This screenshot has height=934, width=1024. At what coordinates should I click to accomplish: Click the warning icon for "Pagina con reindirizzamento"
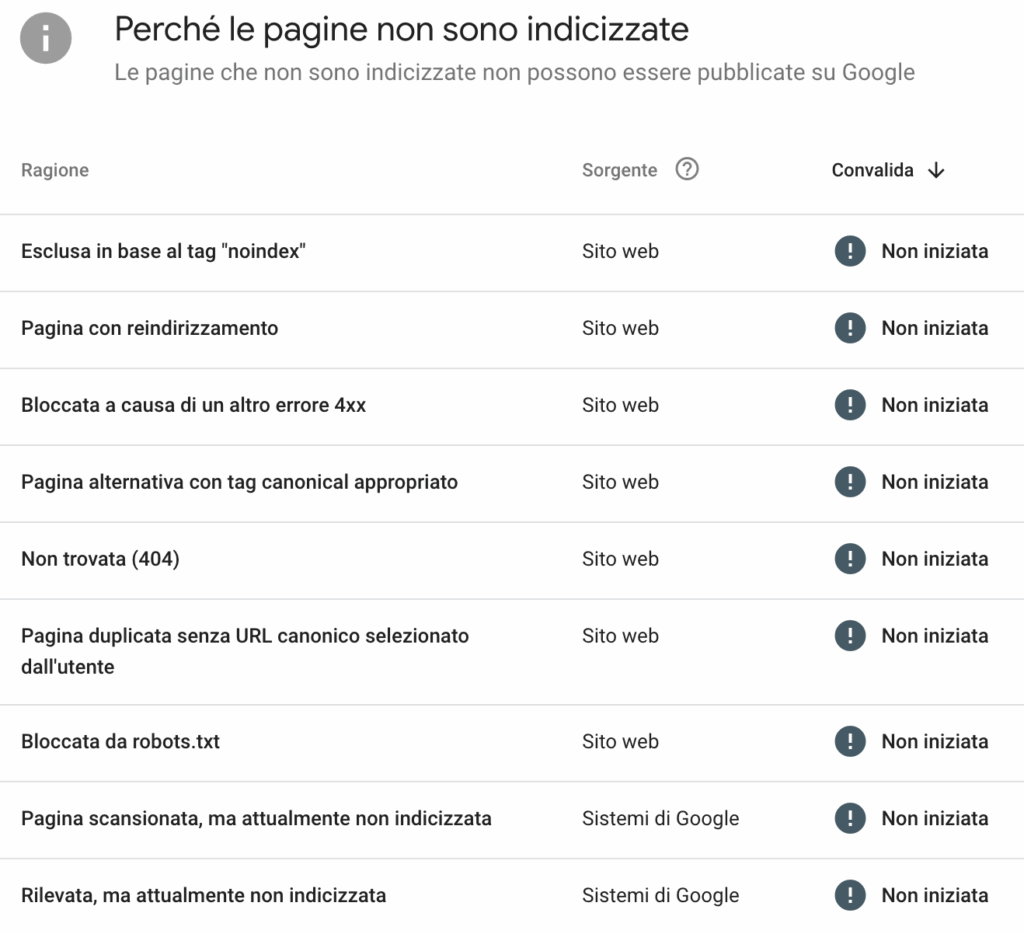[849, 328]
